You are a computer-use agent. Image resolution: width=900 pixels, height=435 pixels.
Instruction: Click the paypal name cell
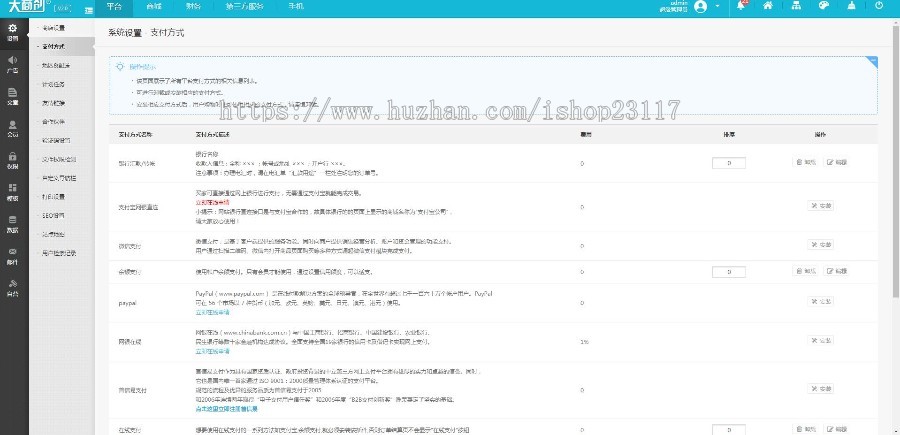[127, 302]
